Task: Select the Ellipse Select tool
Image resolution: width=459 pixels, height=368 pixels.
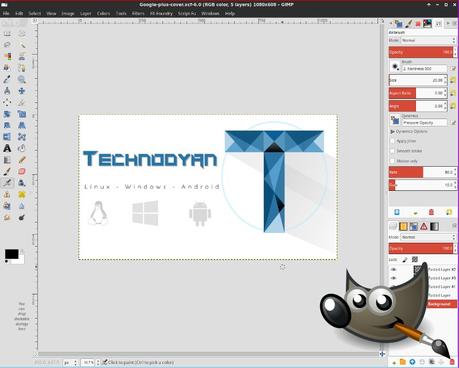Action: tap(22, 34)
